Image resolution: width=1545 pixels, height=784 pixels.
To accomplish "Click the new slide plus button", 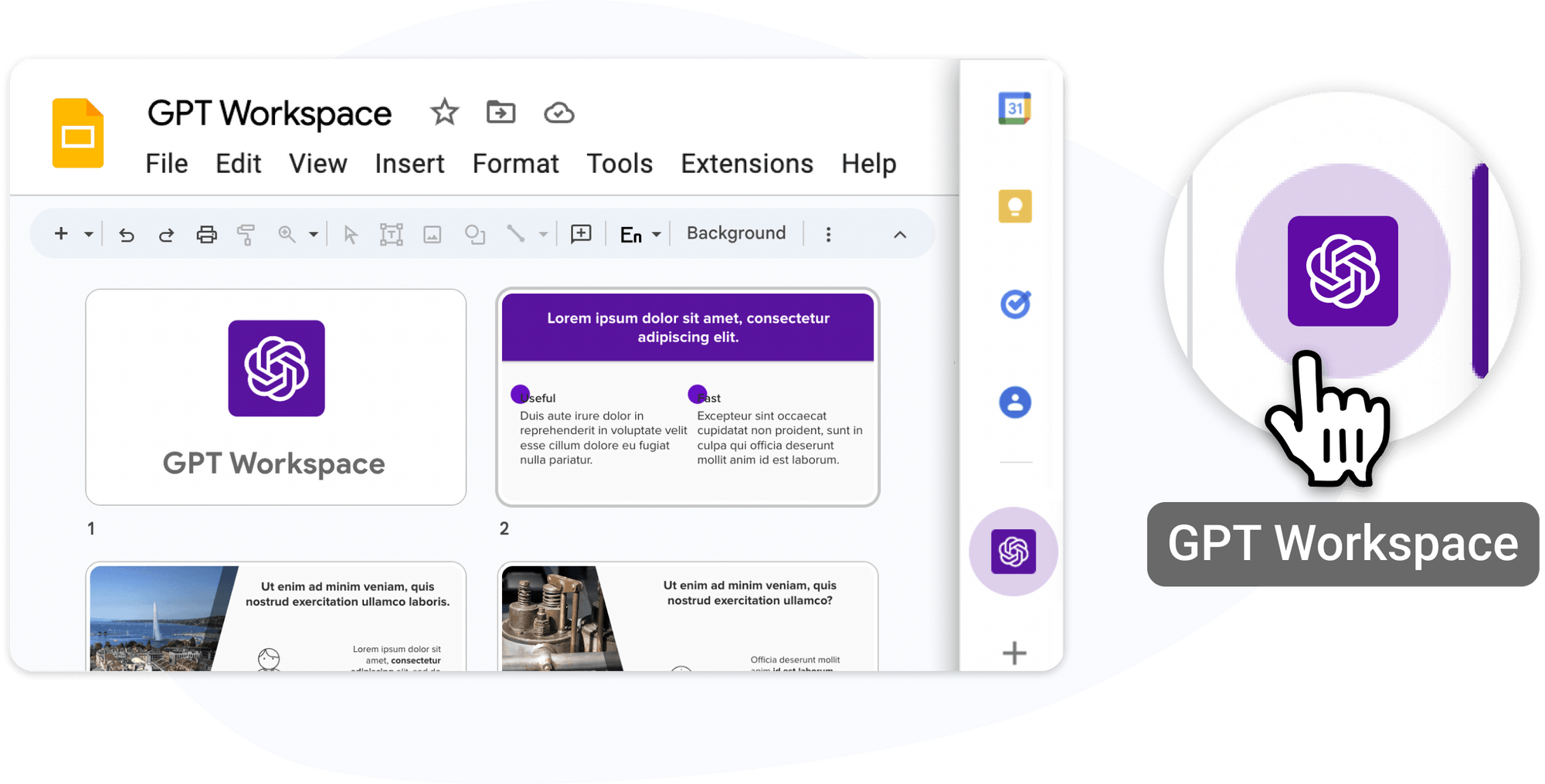I will point(61,233).
